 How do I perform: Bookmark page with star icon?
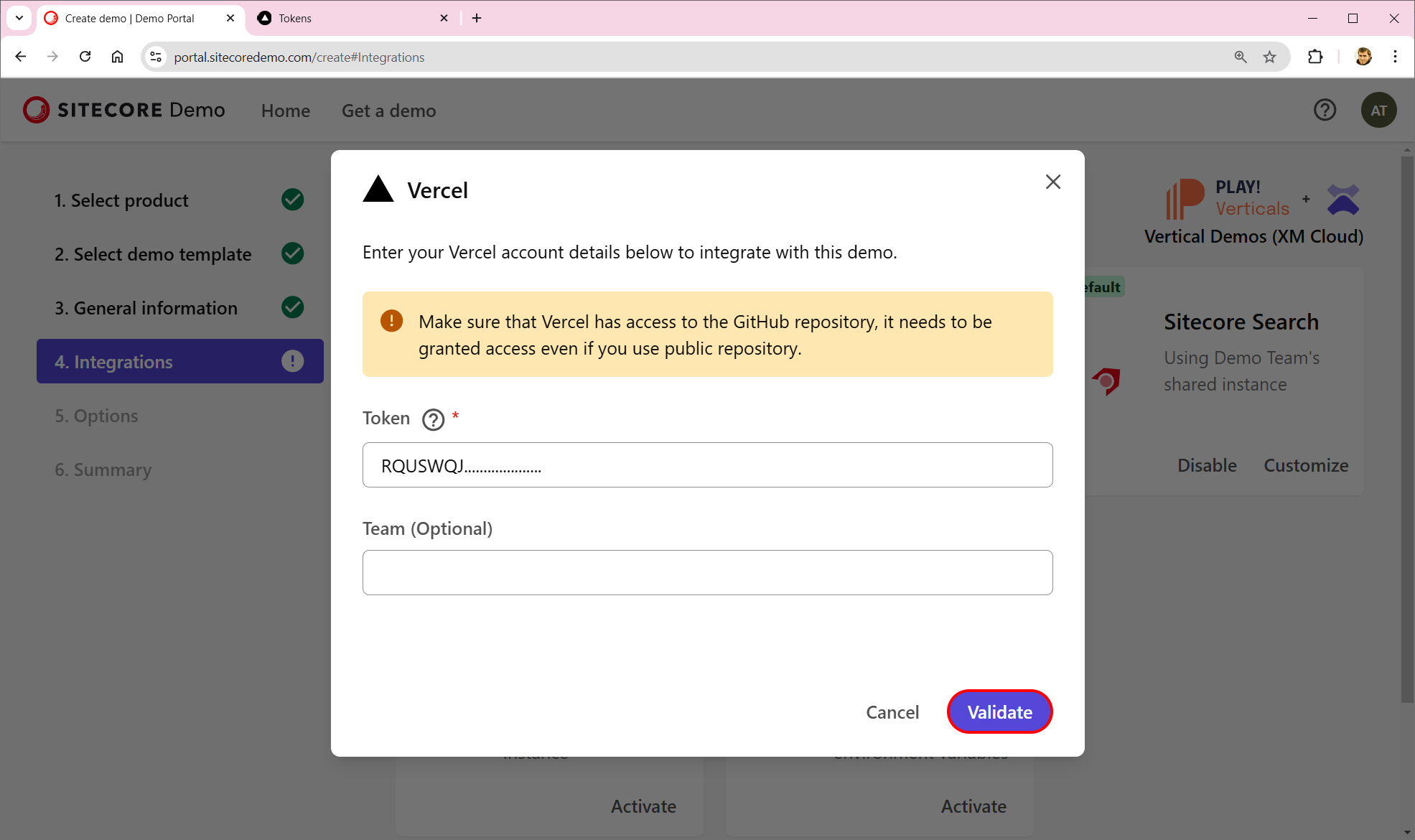1269,57
